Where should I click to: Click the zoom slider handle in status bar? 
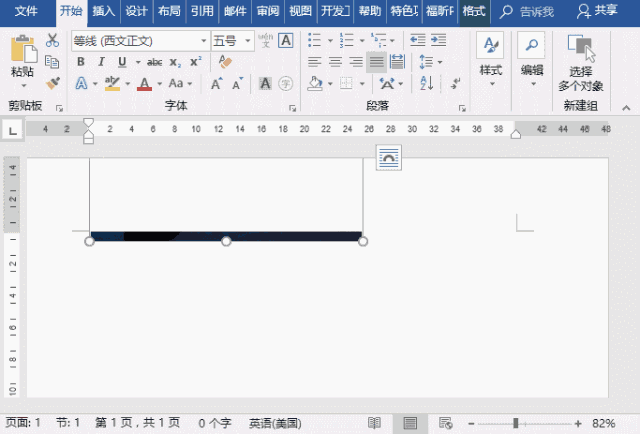[515, 423]
